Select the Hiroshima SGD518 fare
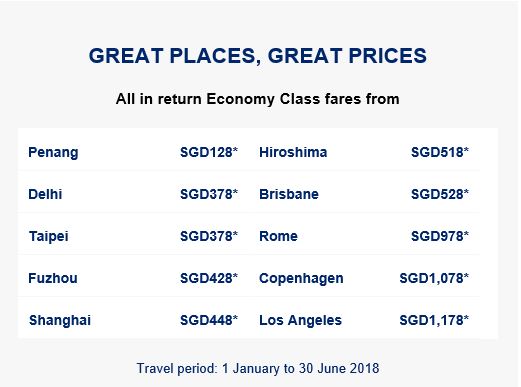The image size is (521, 387). pyautogui.click(x=440, y=152)
